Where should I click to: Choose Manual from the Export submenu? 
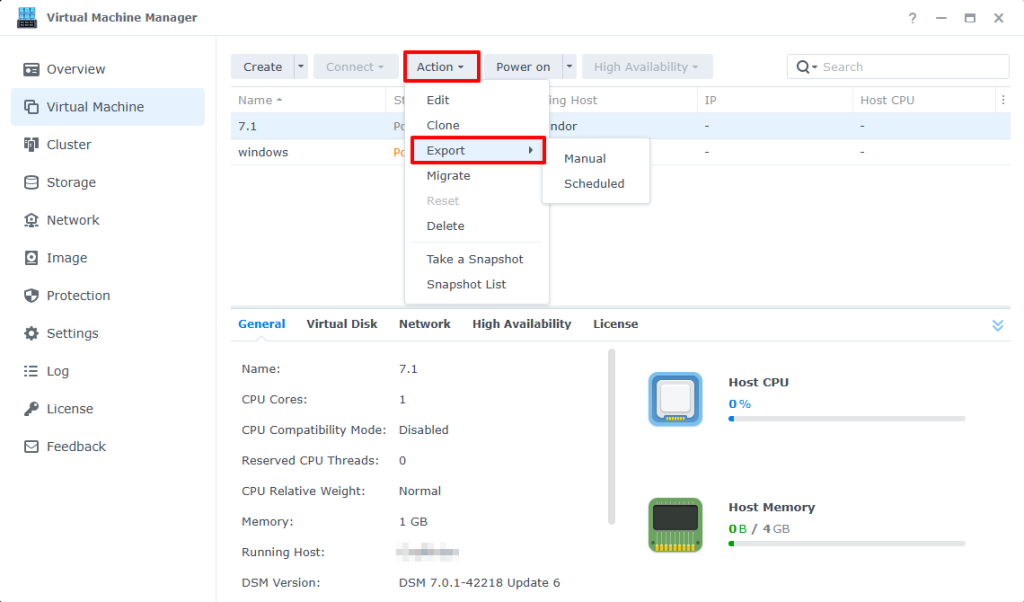pos(585,159)
